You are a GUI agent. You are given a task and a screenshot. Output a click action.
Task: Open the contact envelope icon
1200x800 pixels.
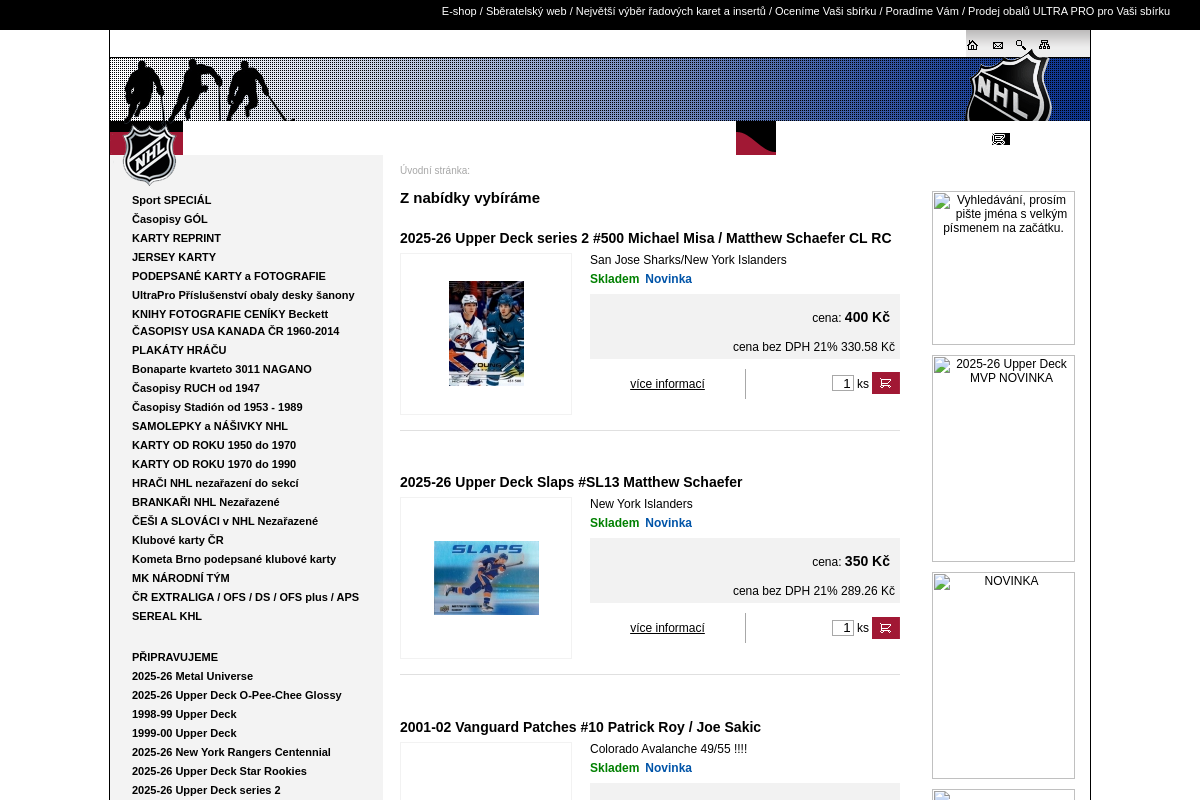click(997, 45)
